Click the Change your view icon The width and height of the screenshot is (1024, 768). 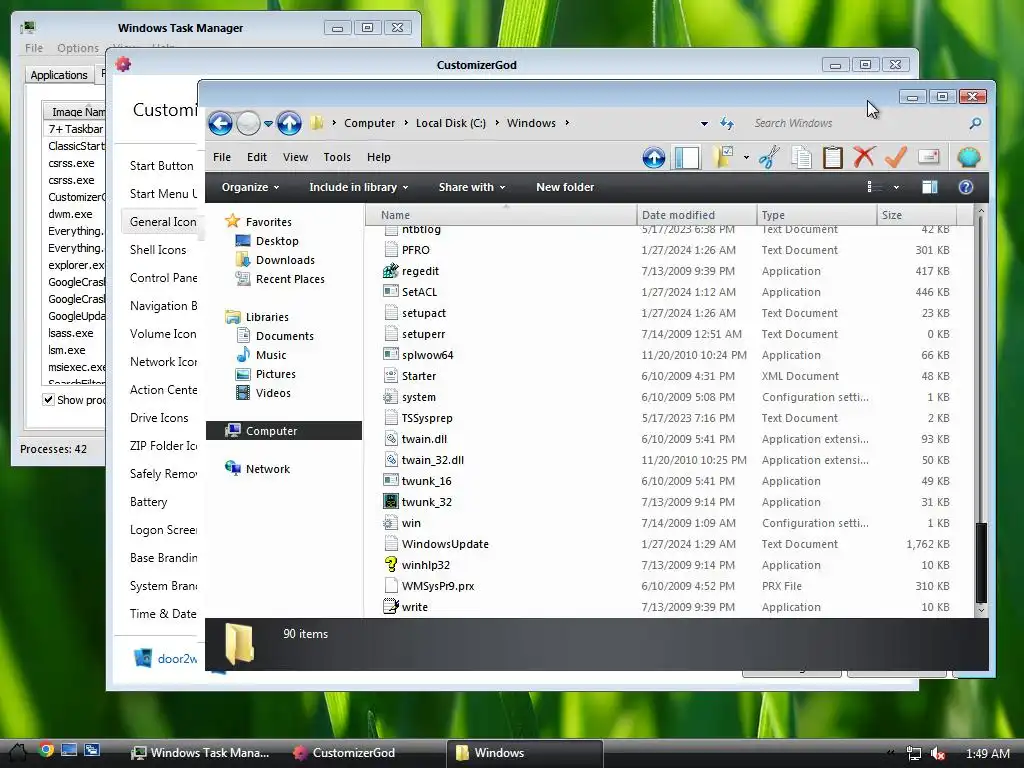[x=874, y=187]
